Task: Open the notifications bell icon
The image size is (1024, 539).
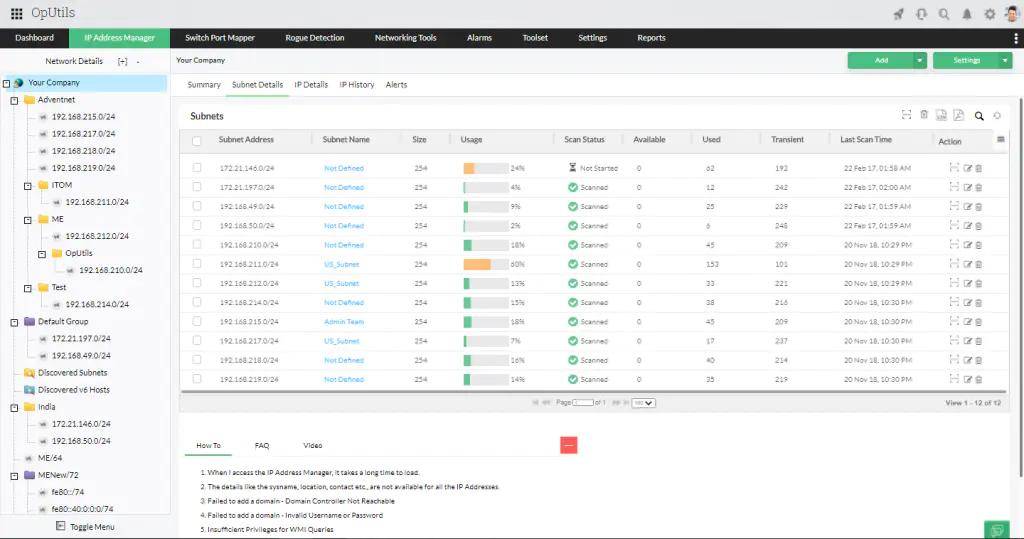Action: click(x=967, y=14)
